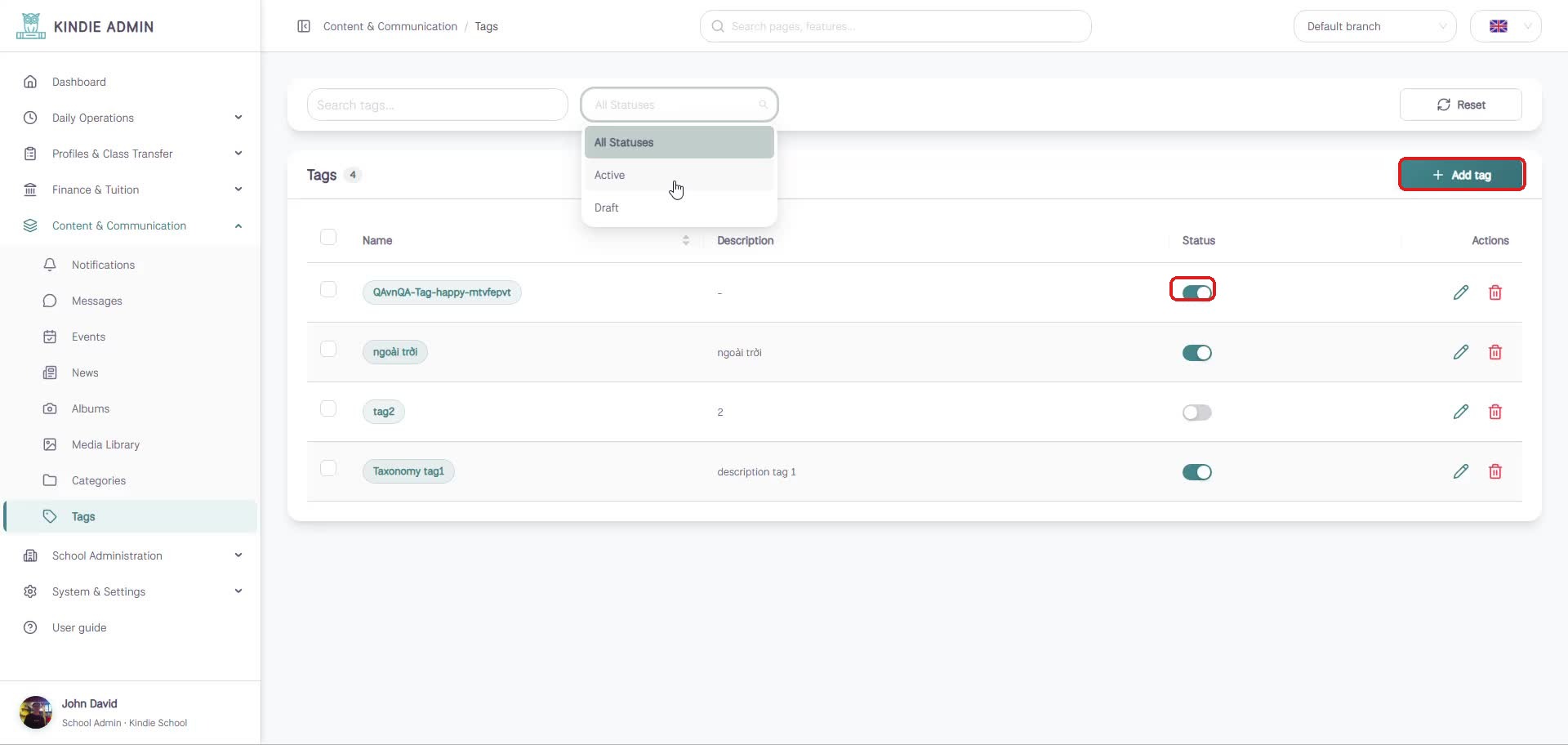This screenshot has width=1568, height=745.
Task: Sort by Name column arrows
Action: [x=686, y=240]
